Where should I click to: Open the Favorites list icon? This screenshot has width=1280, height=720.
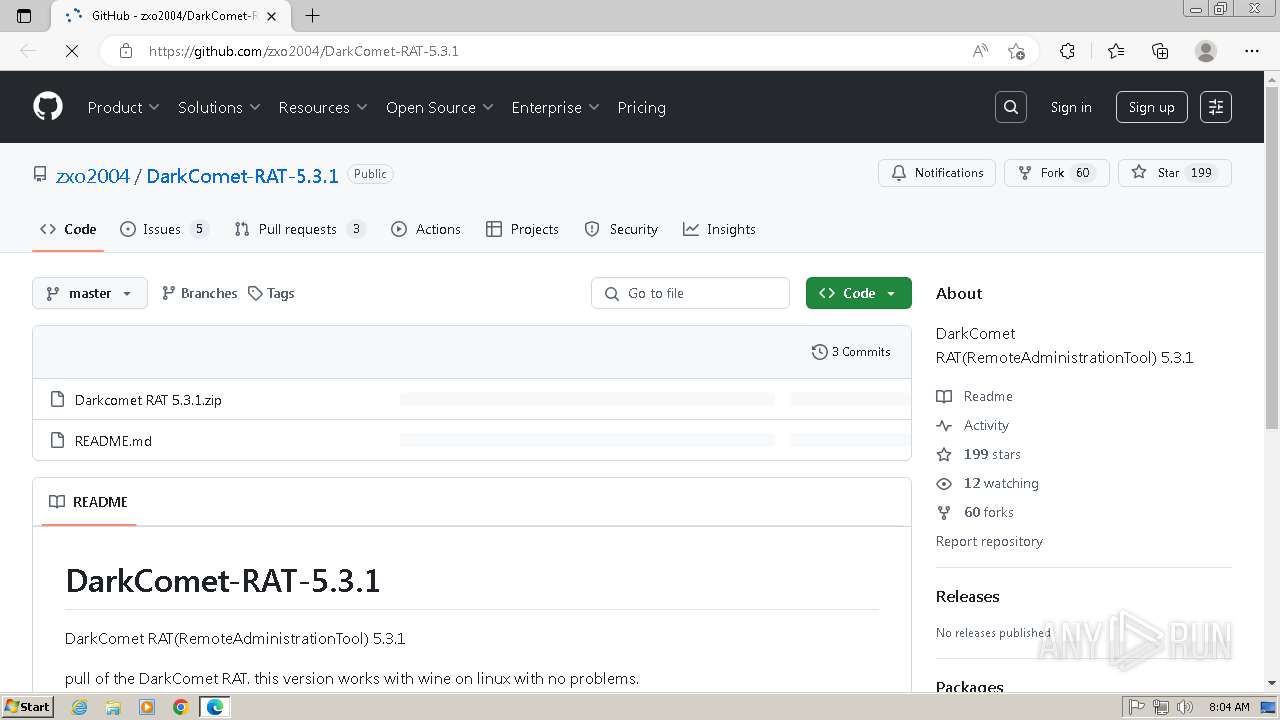[x=1116, y=51]
